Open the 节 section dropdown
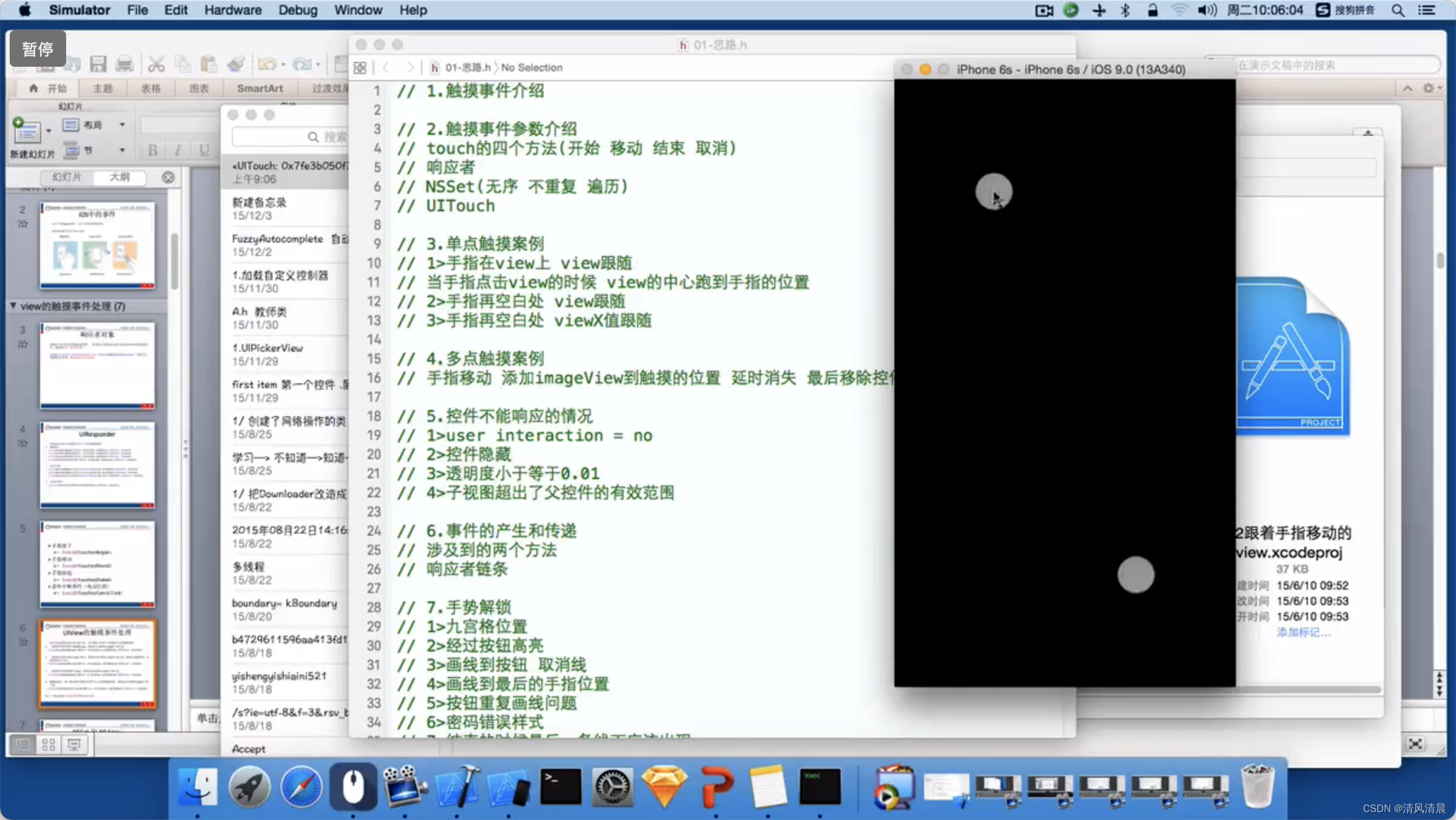Image resolution: width=1456 pixels, height=820 pixels. (121, 150)
